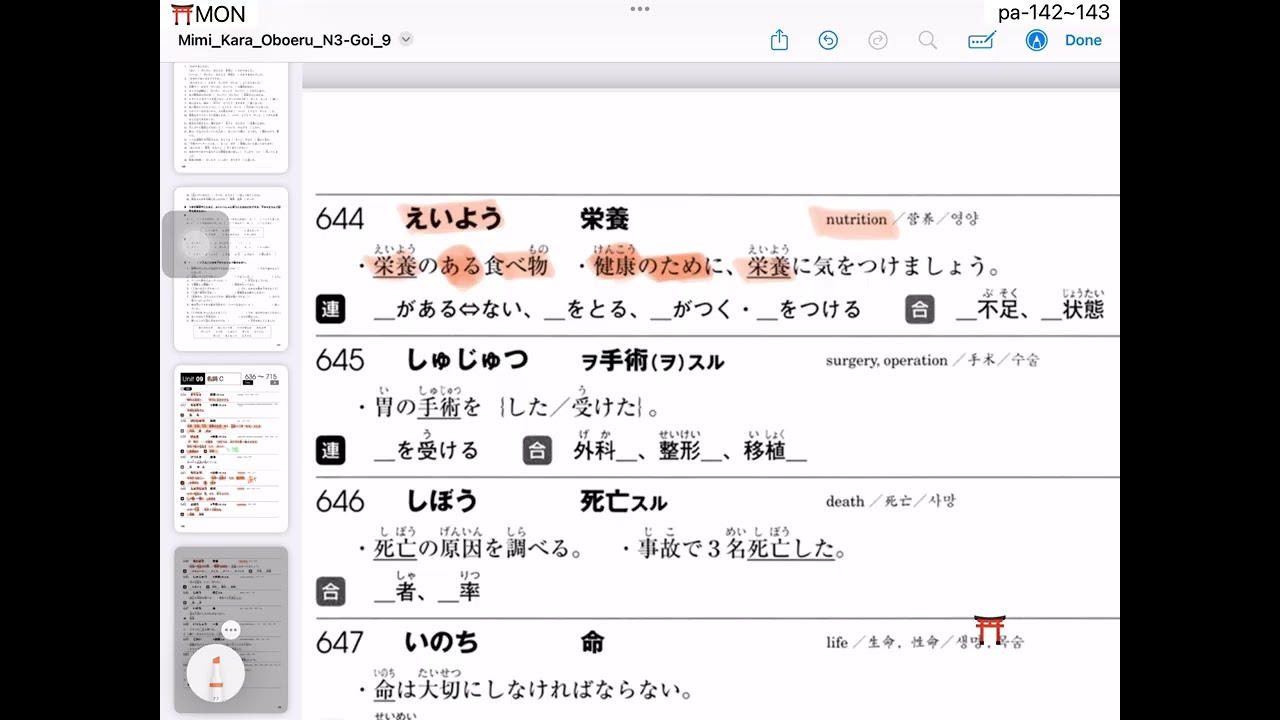
Task: Select the first page thumbnail in sidebar
Action: point(231,117)
